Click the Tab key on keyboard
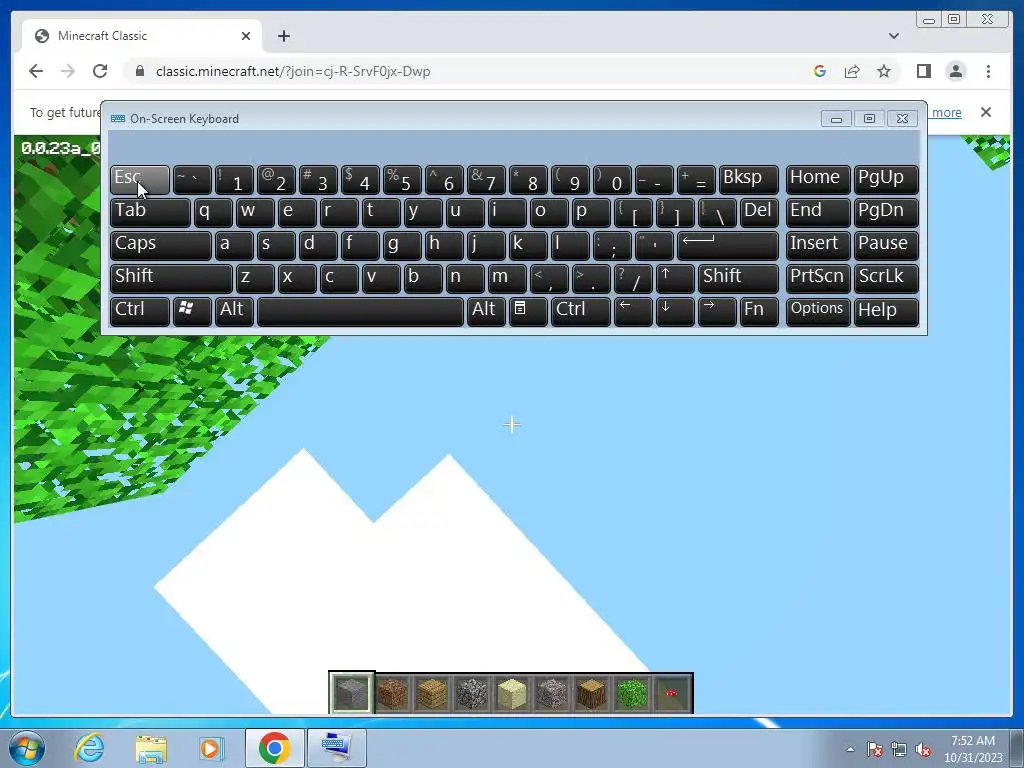 coord(150,213)
